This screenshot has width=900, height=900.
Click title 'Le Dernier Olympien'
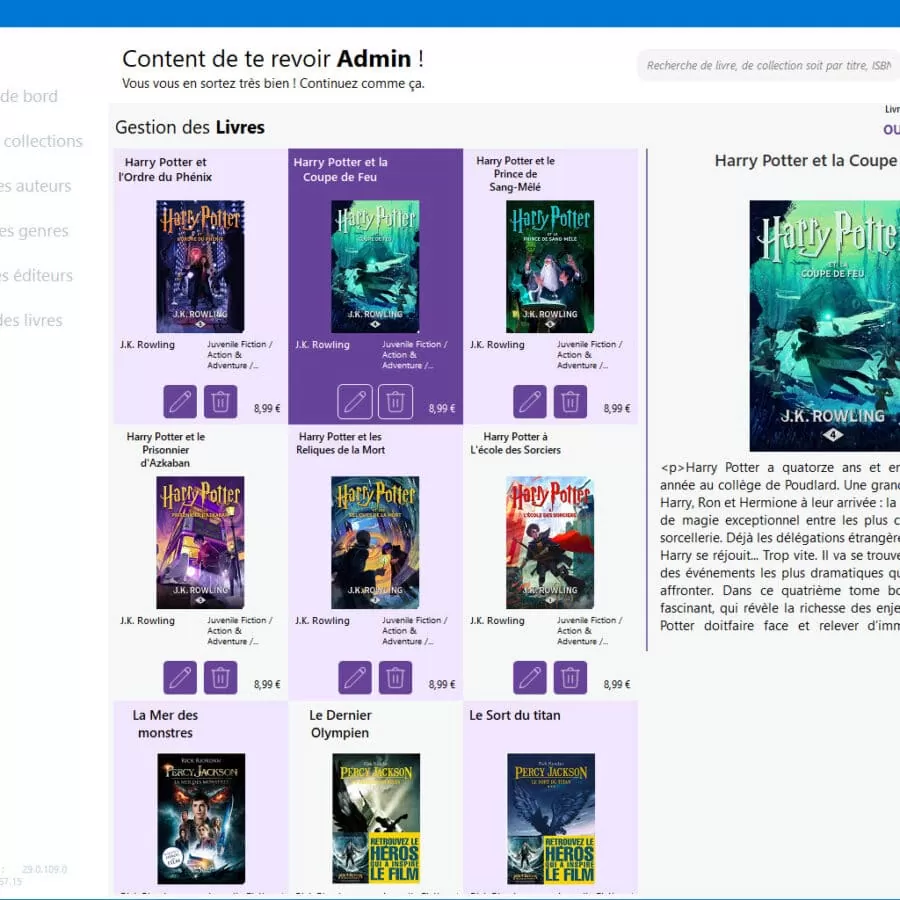tap(340, 724)
